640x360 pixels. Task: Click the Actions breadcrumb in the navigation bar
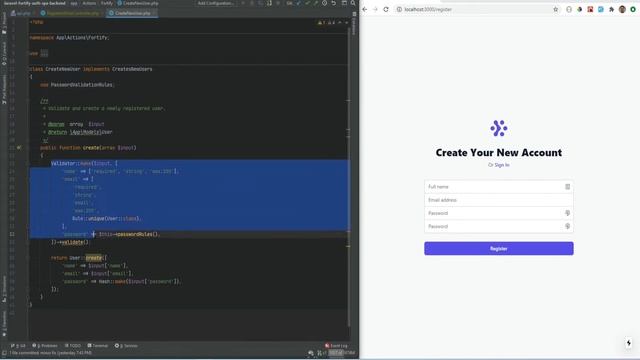[89, 3]
